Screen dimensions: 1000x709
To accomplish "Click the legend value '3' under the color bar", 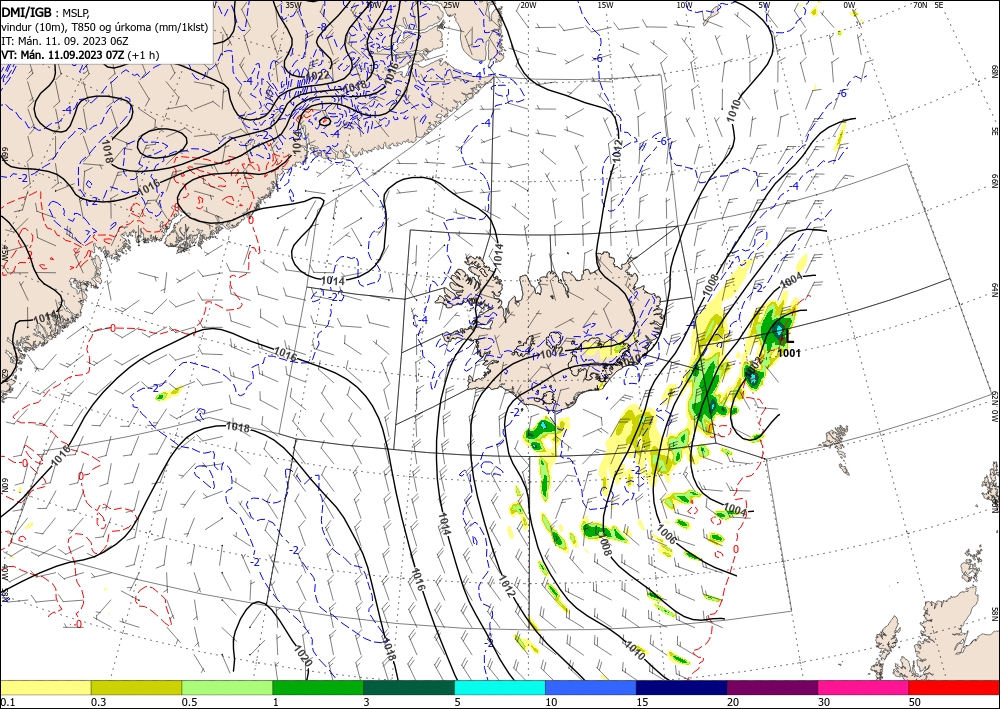I will click(367, 702).
